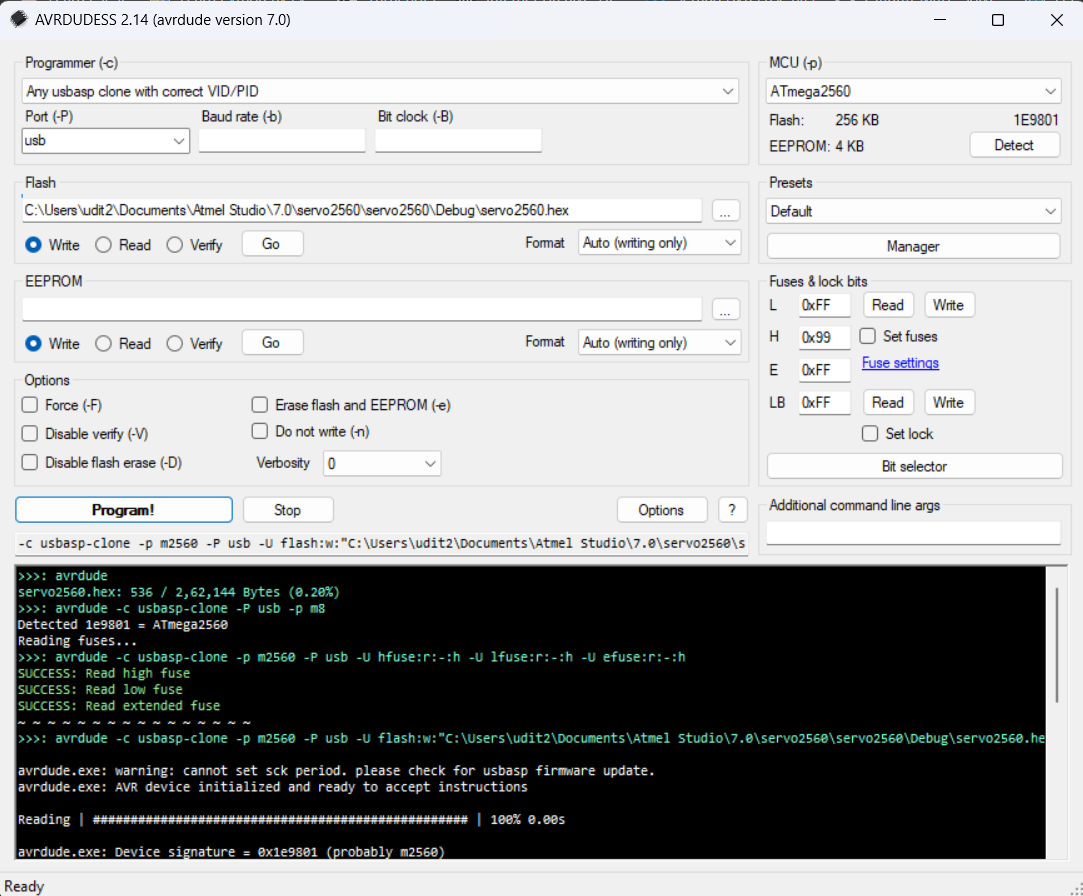This screenshot has height=896, width=1083.
Task: Detect the connected MCU
Action: (x=1014, y=144)
